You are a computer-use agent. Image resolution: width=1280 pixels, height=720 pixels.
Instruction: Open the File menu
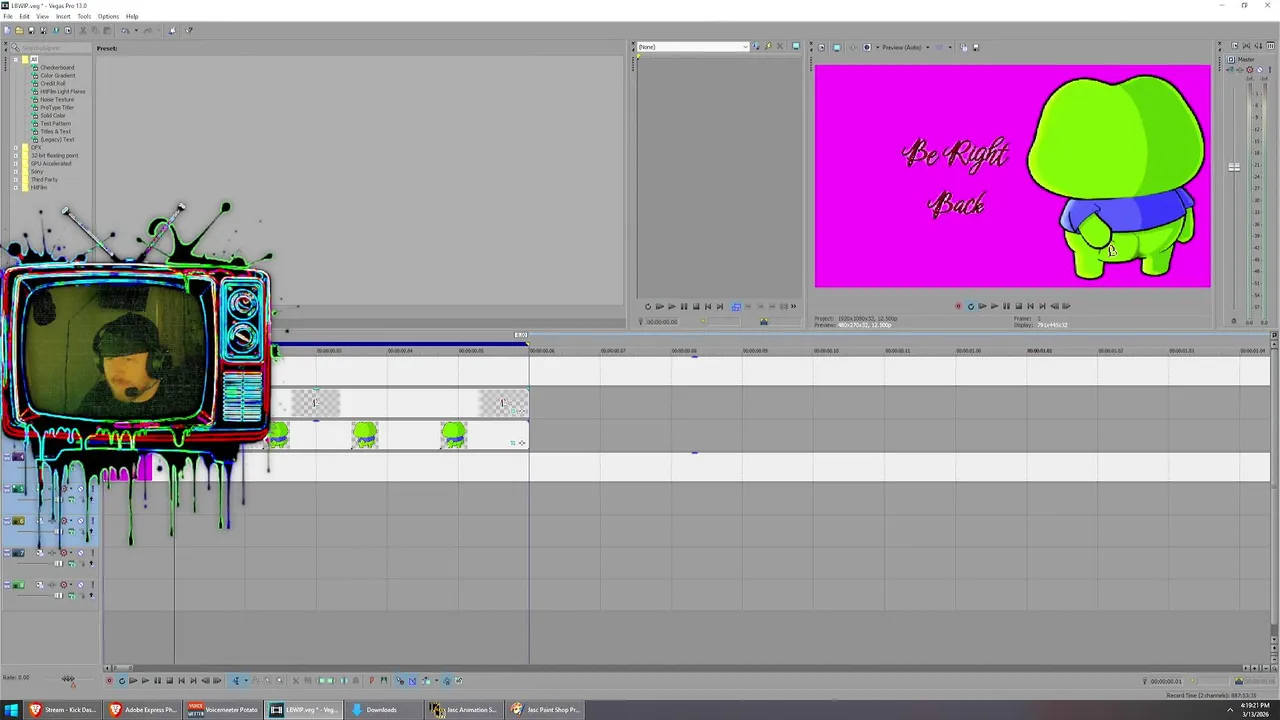point(7,16)
